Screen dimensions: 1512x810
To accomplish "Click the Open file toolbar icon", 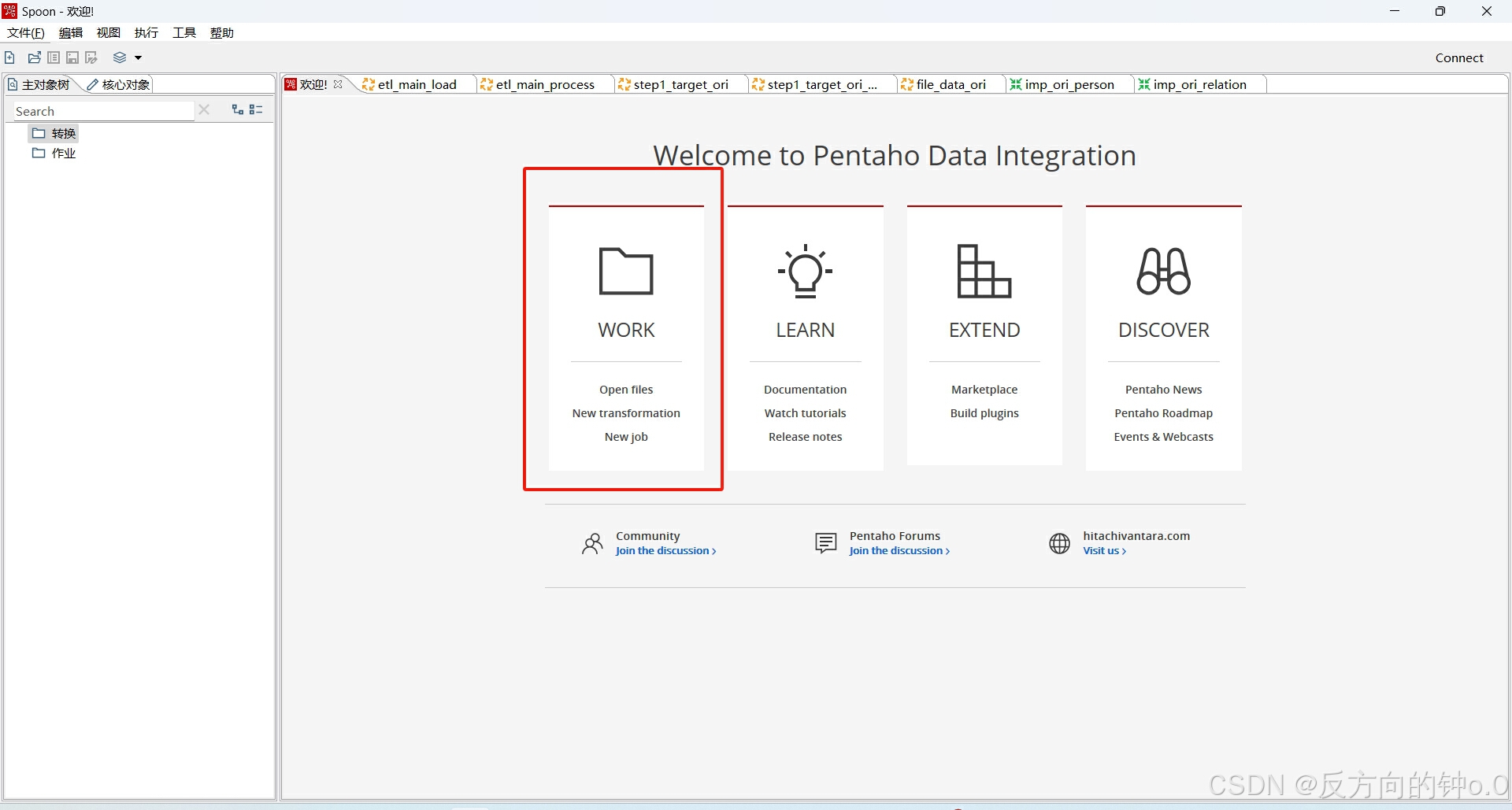I will (35, 57).
